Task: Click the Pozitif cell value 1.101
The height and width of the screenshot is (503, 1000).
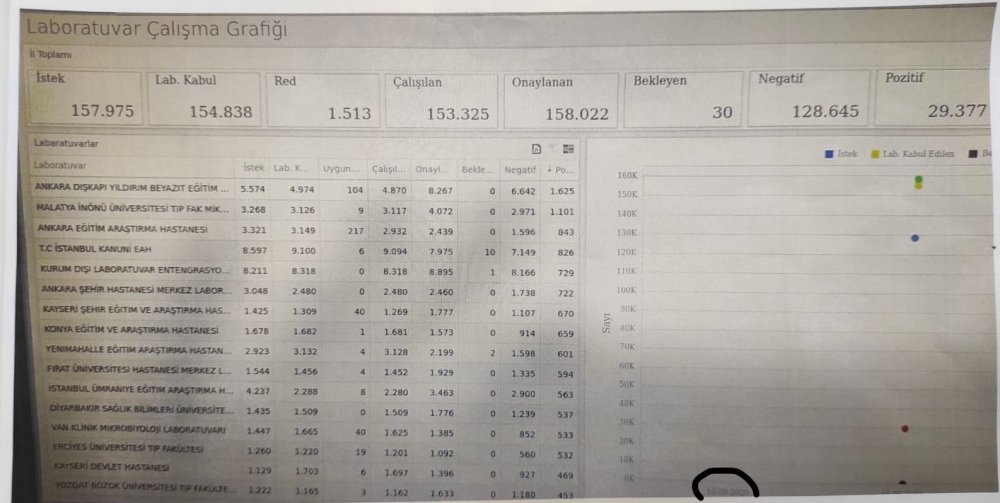Action: pyautogui.click(x=562, y=212)
